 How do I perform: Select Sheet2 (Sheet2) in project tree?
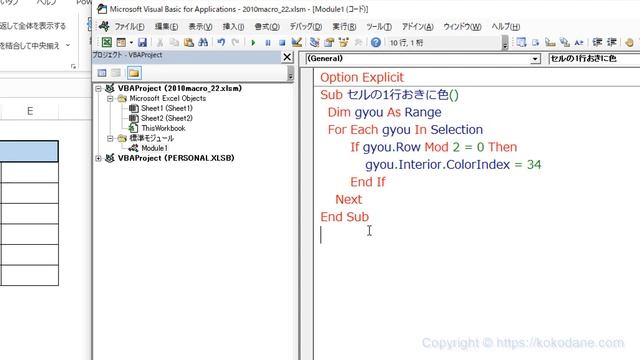167,118
